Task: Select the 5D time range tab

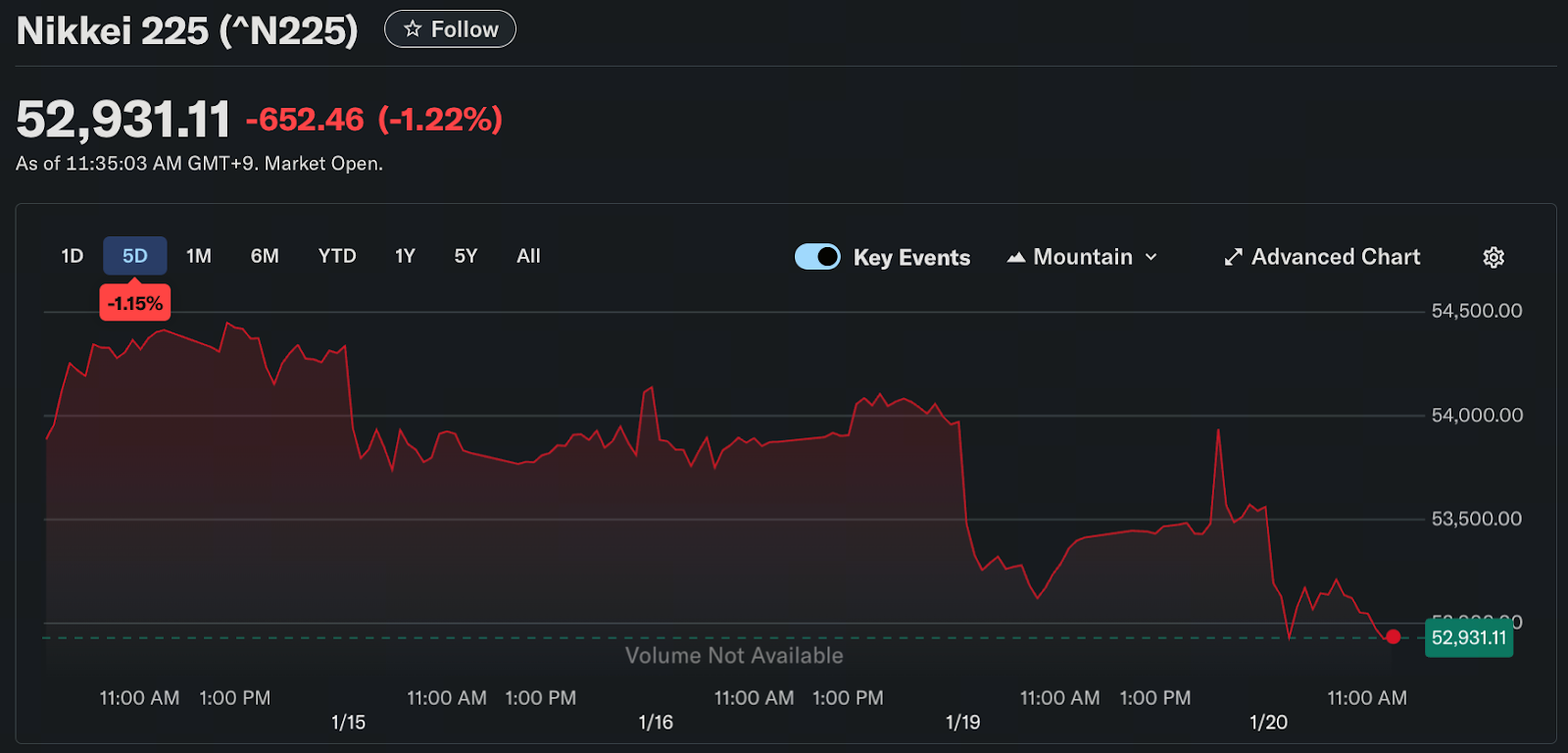Action: [135, 256]
